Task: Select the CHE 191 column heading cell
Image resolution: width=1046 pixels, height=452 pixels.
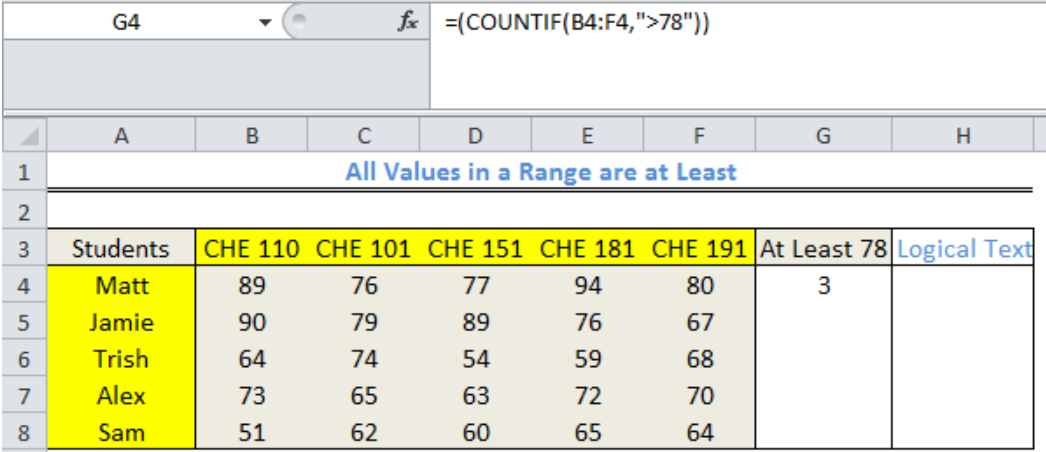Action: (698, 249)
